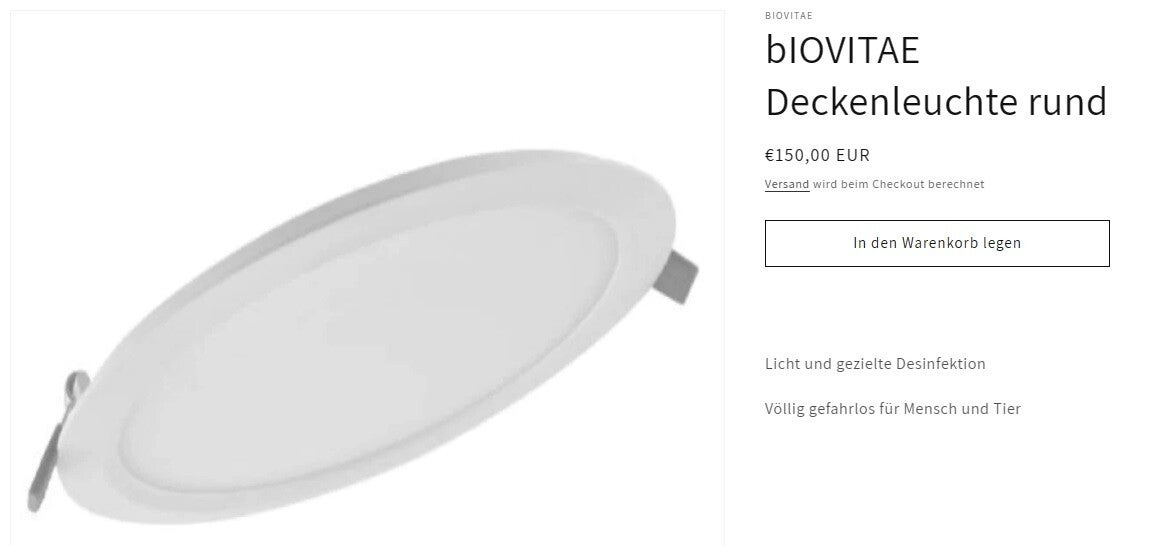Image resolution: width=1155 pixels, height=546 pixels.
Task: Open the Versand shipping policy link
Action: click(786, 184)
